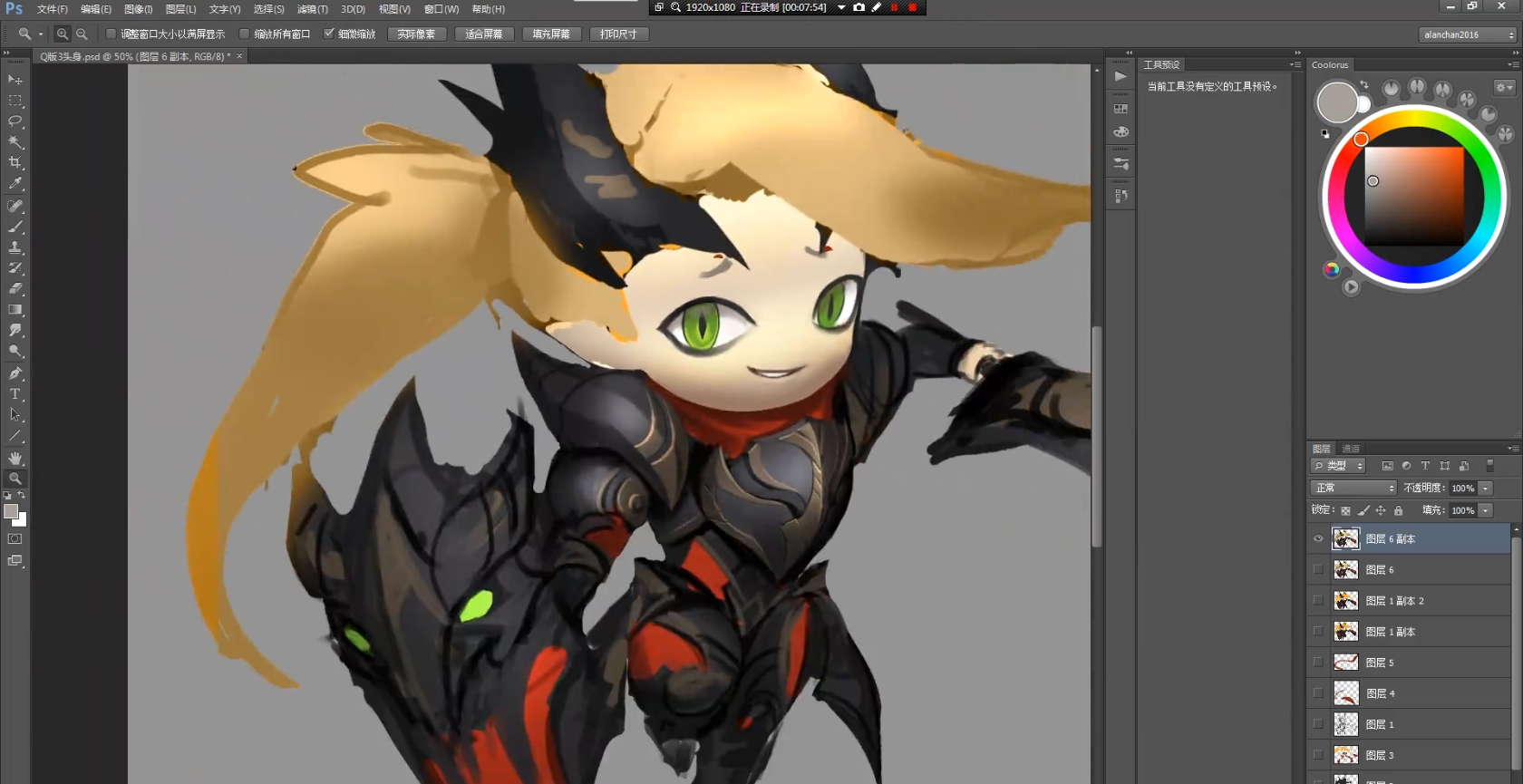
Task: Select the Smudge tool
Action: pyautogui.click(x=15, y=331)
